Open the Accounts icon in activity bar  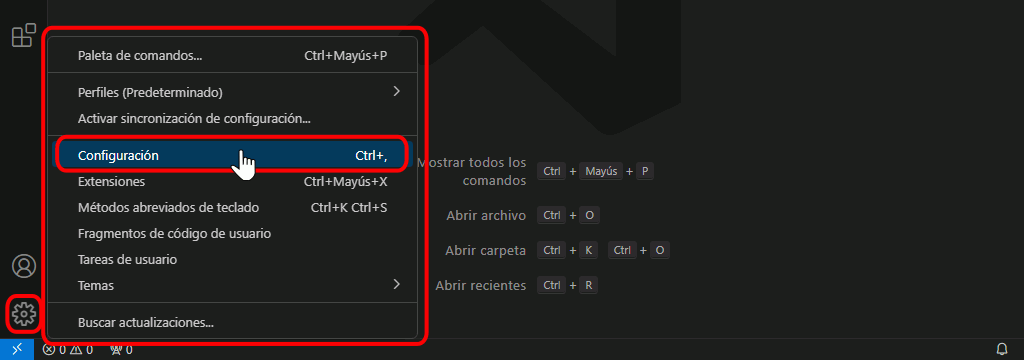(x=24, y=267)
